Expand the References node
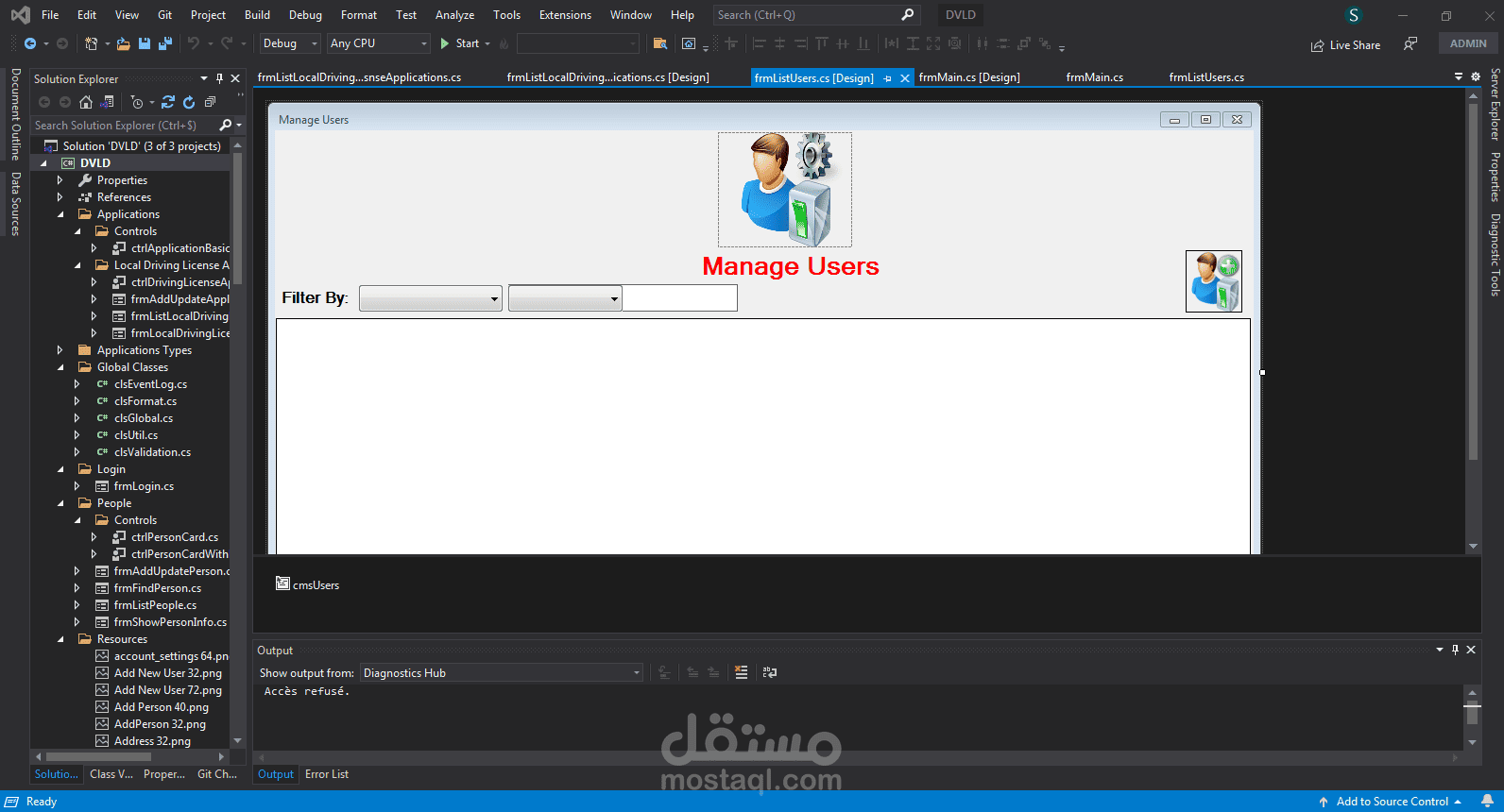1504x812 pixels. tap(60, 197)
